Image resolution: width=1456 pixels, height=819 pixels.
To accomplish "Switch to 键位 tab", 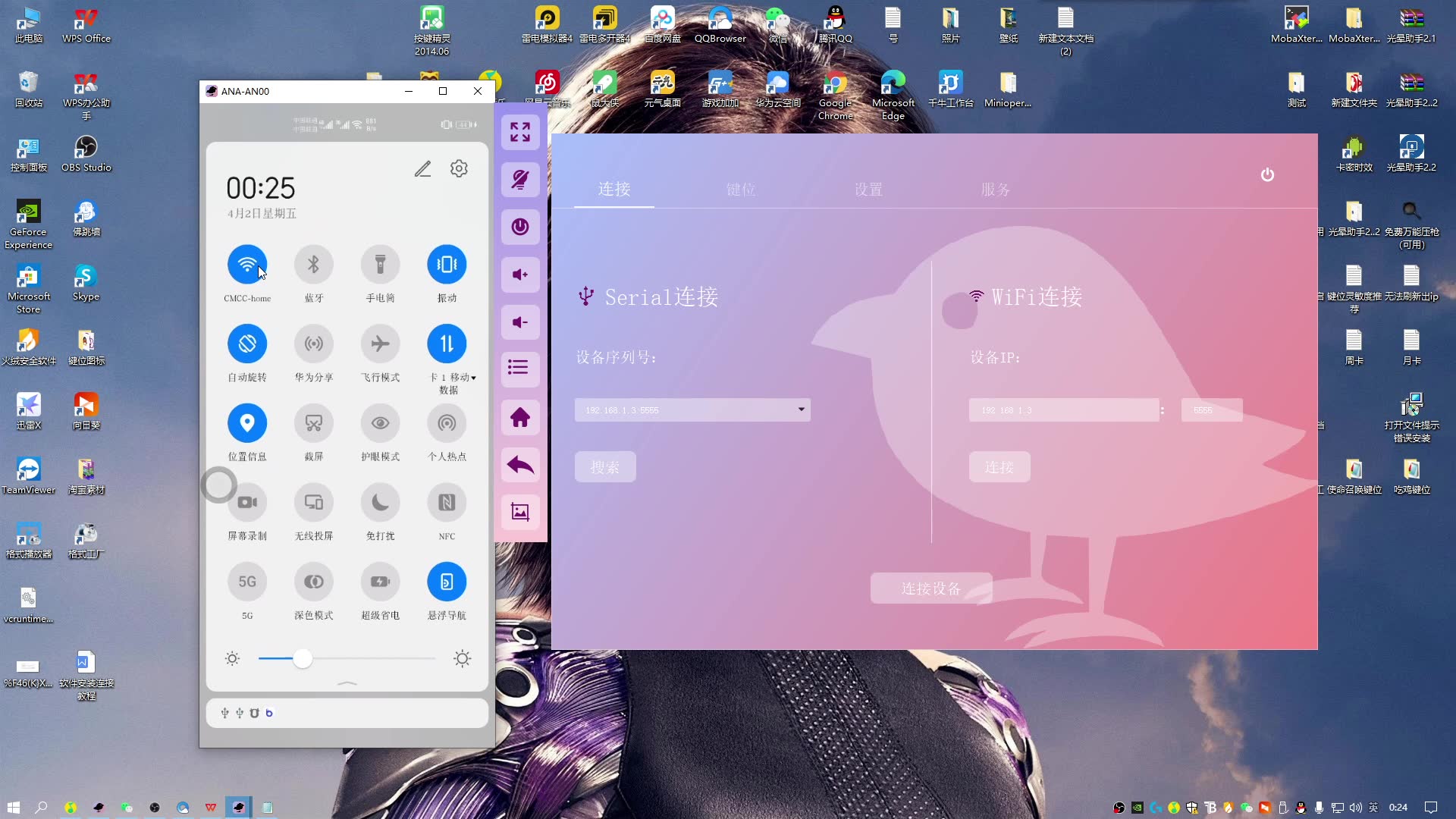I will click(740, 189).
